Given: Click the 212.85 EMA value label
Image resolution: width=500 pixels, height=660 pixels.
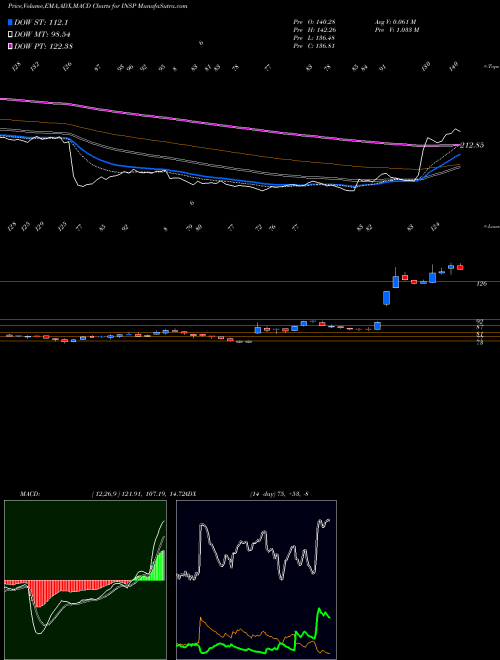Looking at the screenshot, I should (x=472, y=145).
